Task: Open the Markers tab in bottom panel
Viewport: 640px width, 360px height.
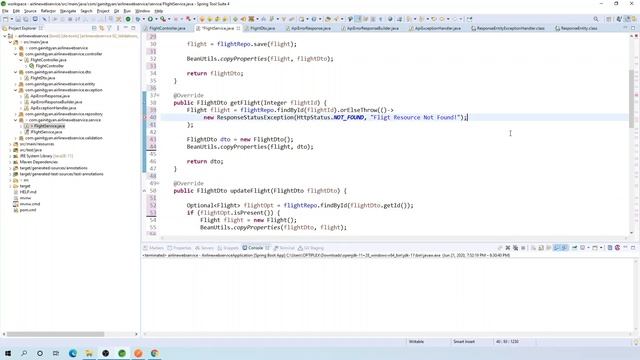Action: [x=153, y=248]
